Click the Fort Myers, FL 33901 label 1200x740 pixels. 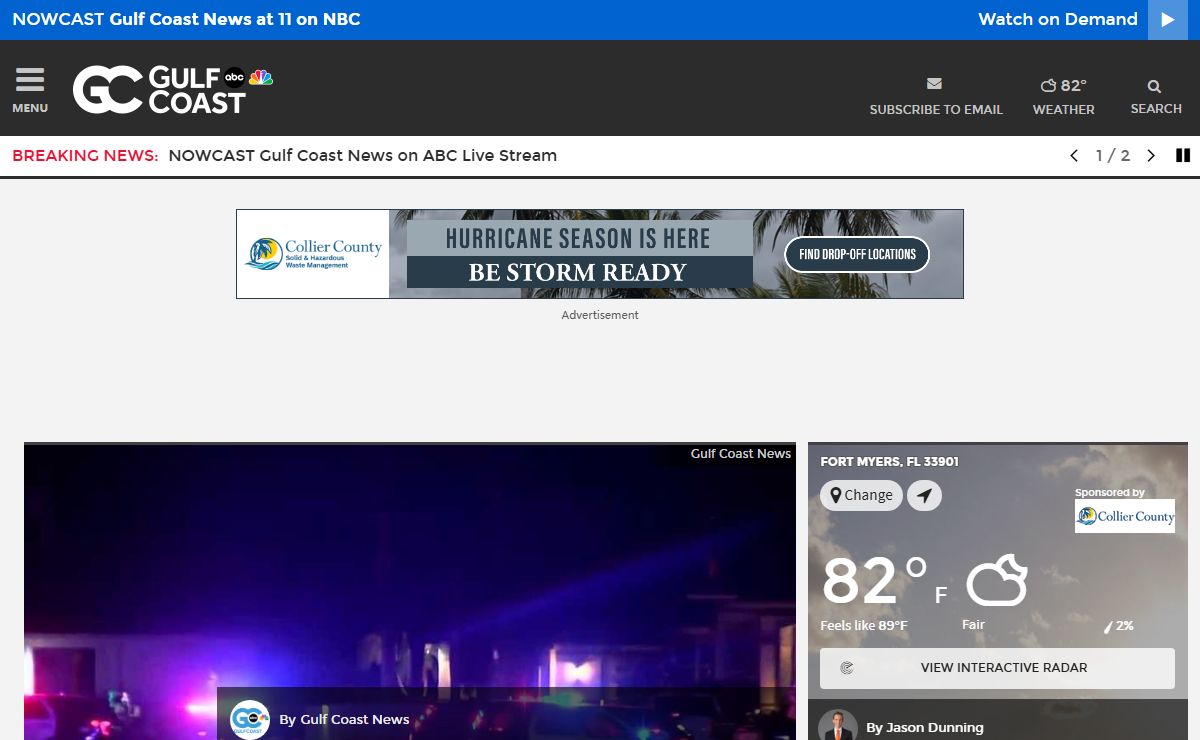point(889,462)
